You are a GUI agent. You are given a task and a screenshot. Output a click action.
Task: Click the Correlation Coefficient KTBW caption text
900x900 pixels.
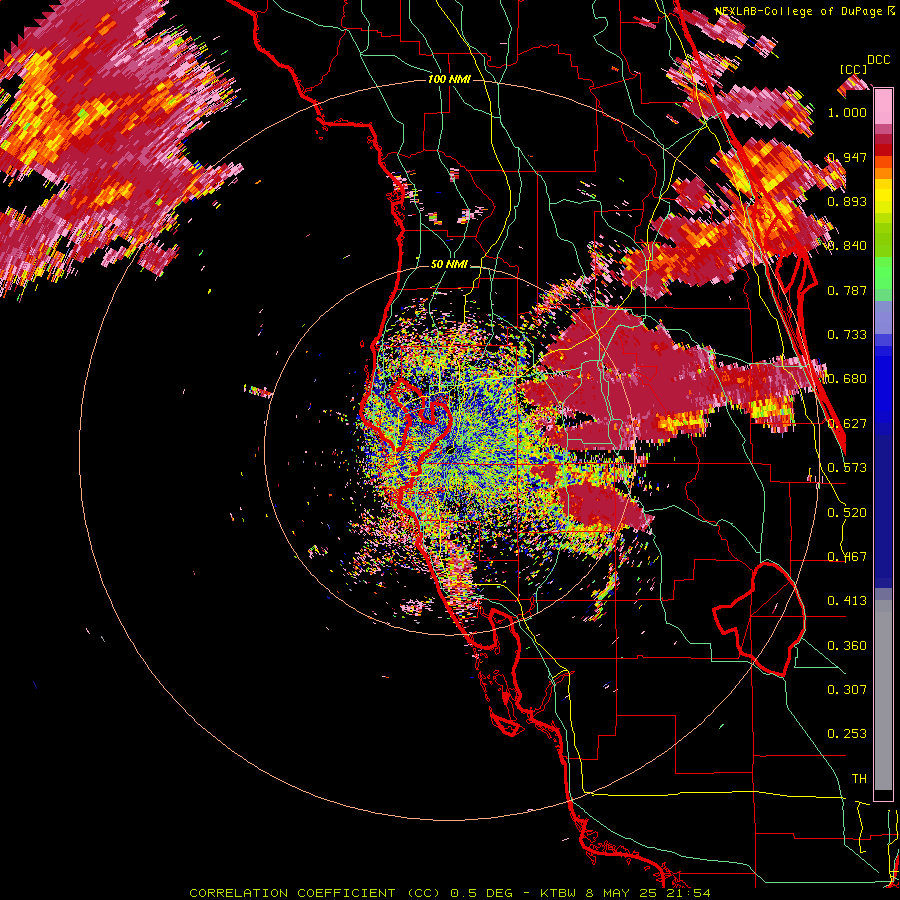(x=450, y=893)
